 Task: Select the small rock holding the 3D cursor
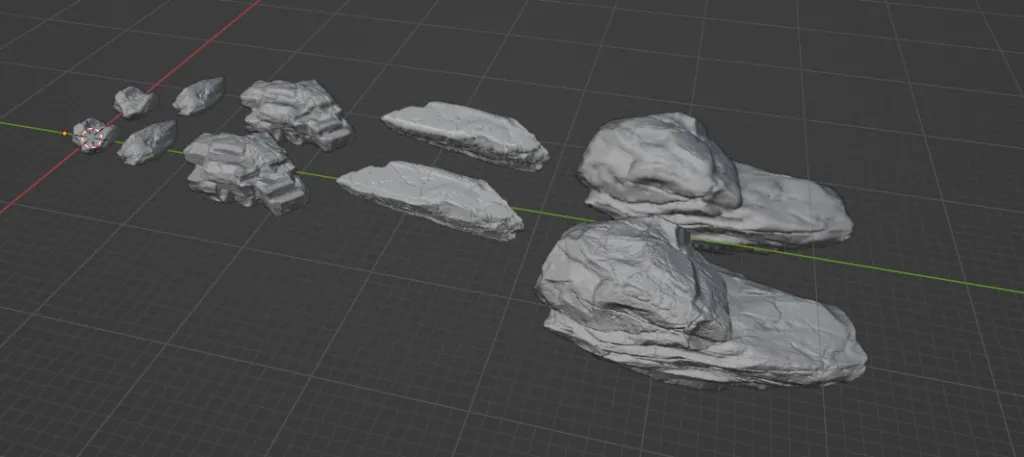pos(95,136)
